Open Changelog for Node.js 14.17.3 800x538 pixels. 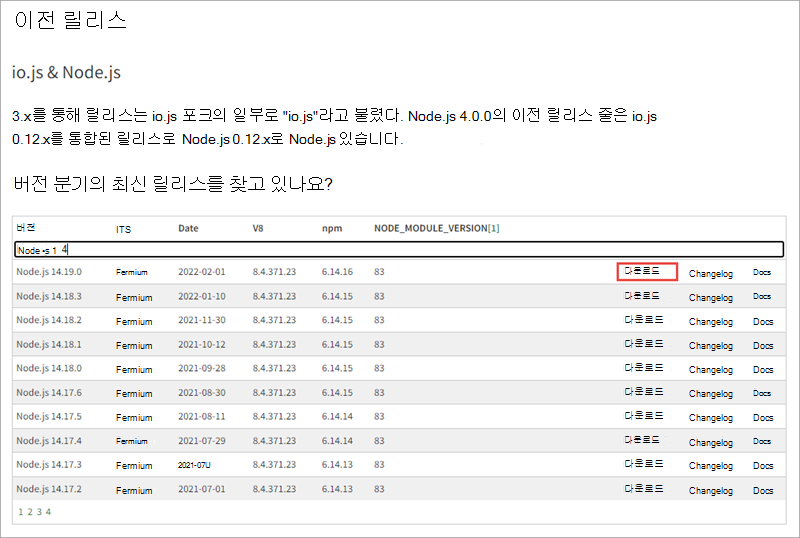[x=711, y=466]
